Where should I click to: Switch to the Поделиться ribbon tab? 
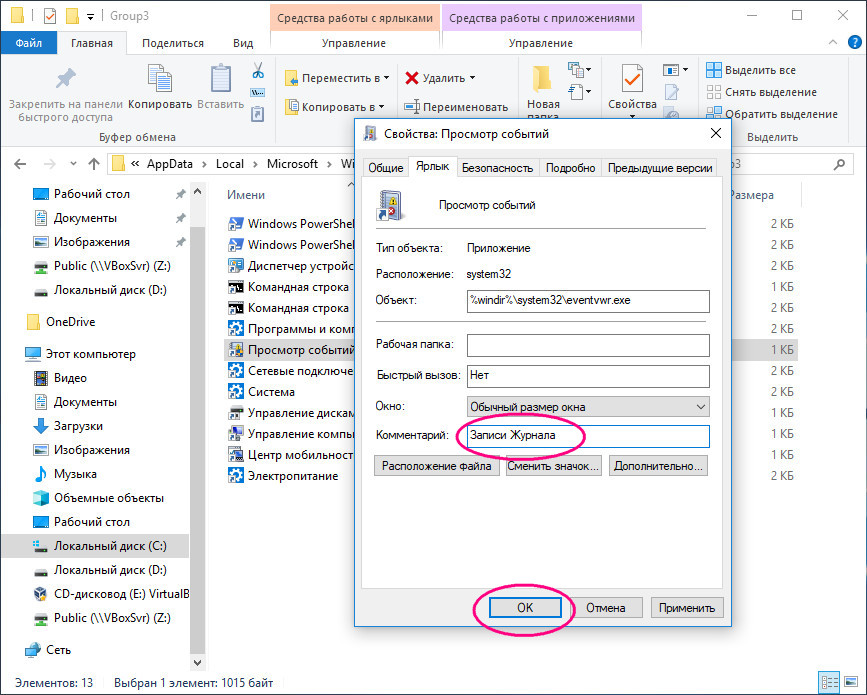pyautogui.click(x=173, y=43)
